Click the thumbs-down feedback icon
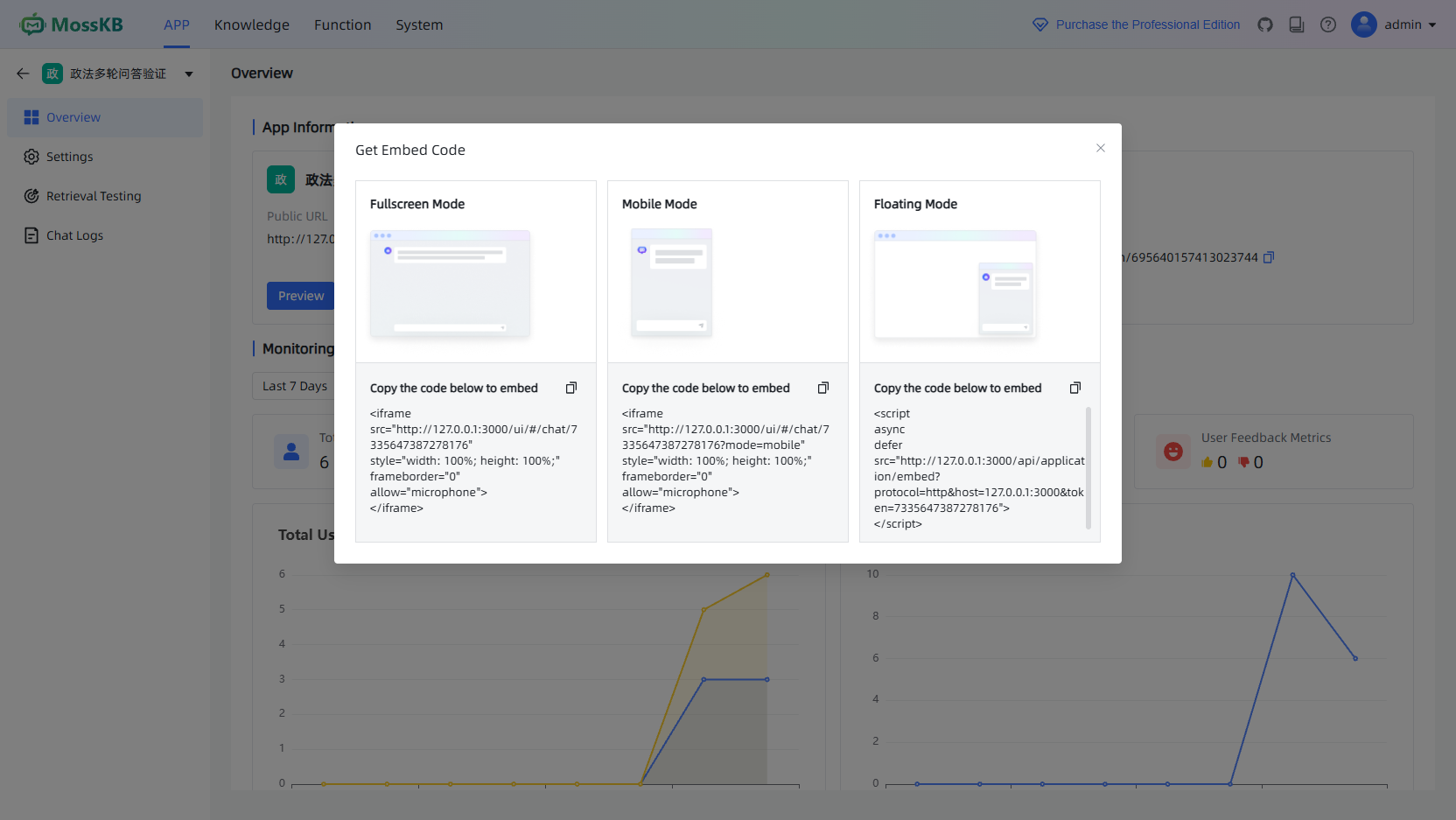Viewport: 1456px width, 820px height. [x=1243, y=462]
